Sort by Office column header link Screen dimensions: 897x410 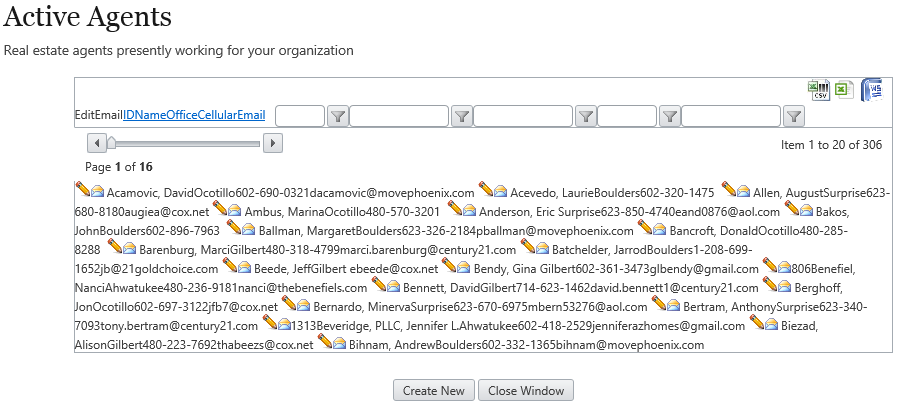(x=181, y=115)
